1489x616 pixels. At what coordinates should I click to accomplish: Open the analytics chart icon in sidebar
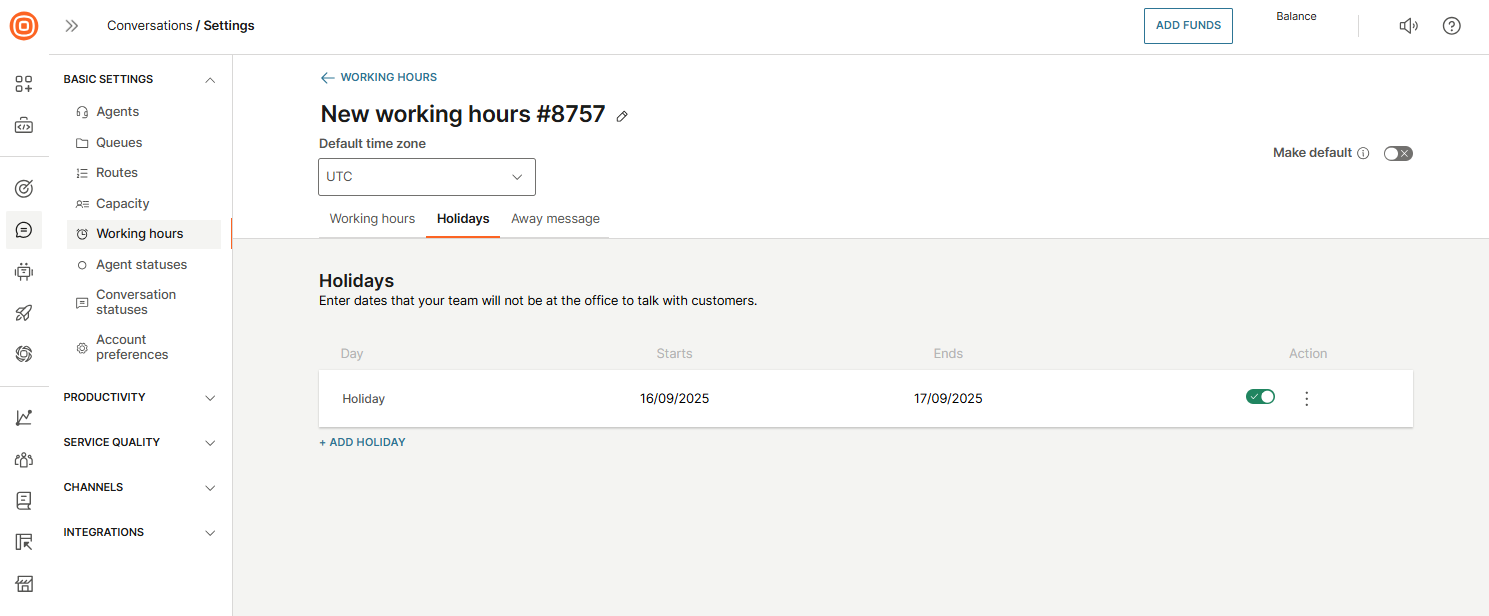(x=24, y=418)
